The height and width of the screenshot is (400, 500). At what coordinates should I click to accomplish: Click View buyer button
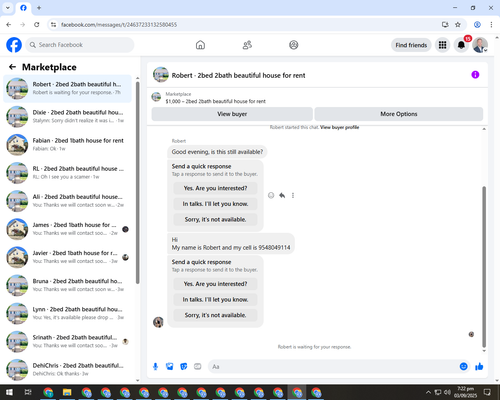point(232,114)
